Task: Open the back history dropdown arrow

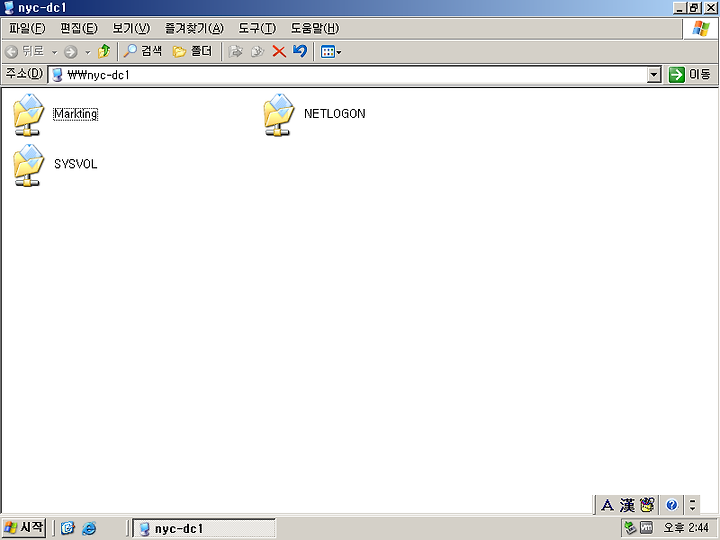Action: [54, 52]
